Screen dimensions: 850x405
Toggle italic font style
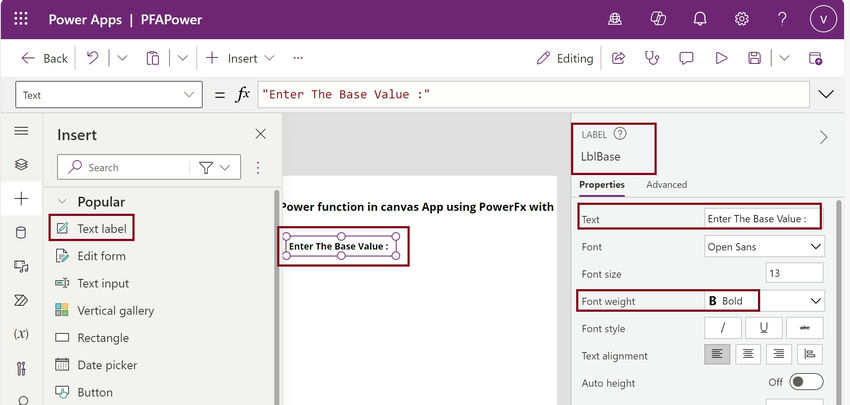[723, 328]
